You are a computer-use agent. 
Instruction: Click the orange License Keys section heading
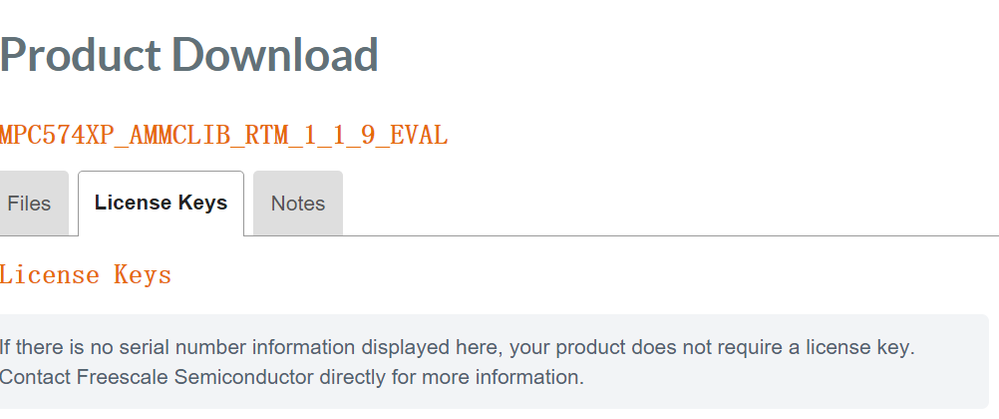tap(86, 275)
